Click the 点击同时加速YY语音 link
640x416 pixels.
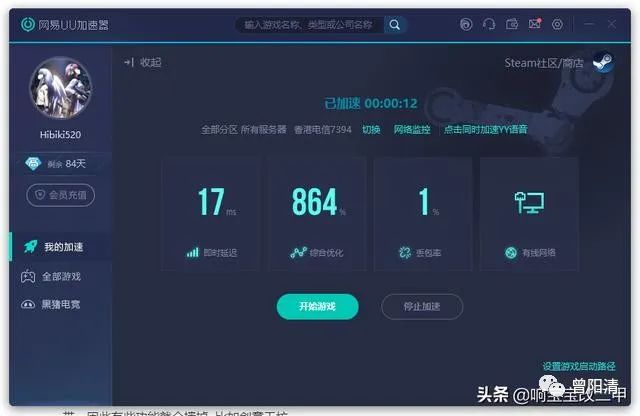[486, 130]
